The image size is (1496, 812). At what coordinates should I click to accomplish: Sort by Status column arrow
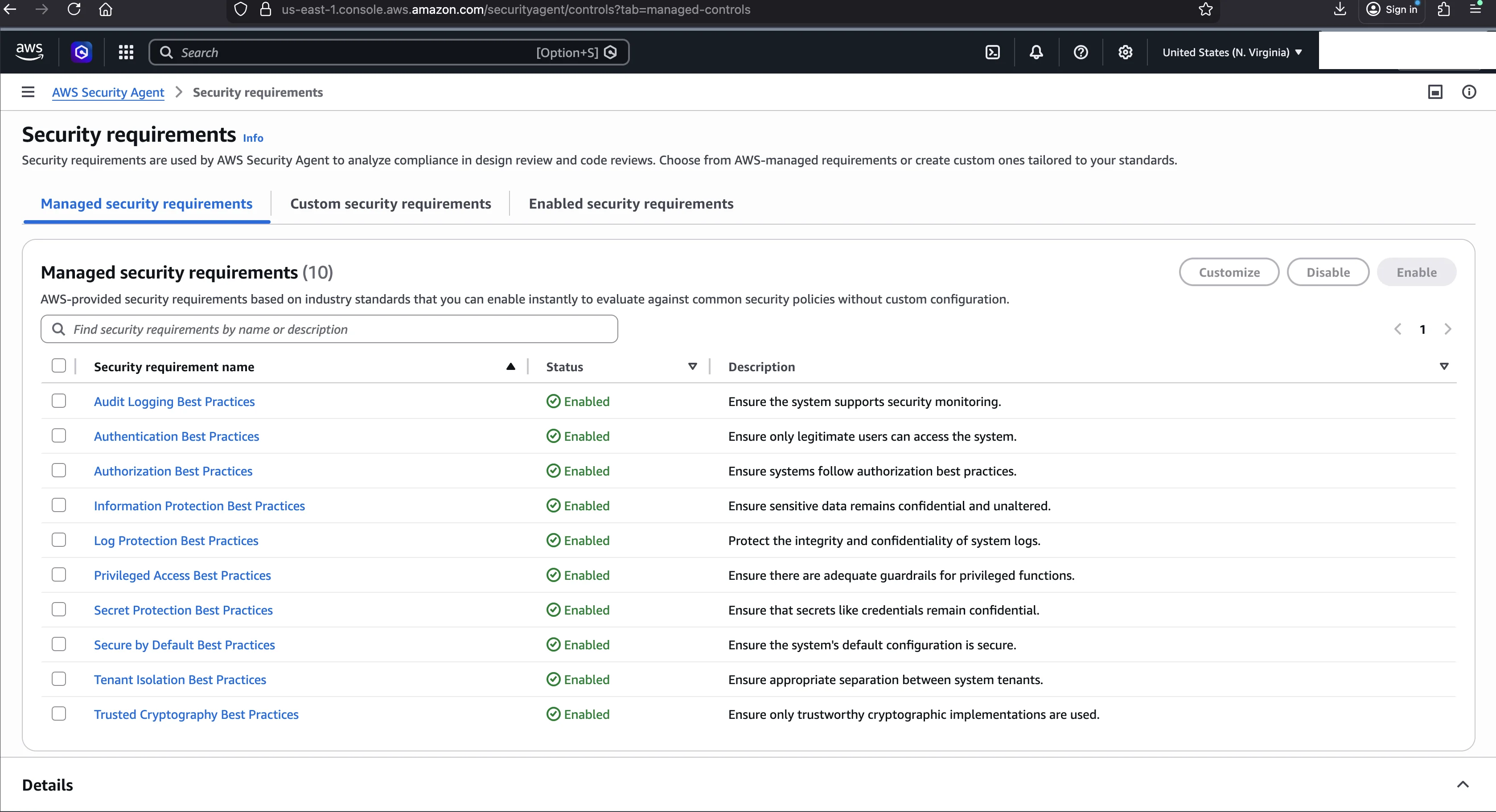692,366
